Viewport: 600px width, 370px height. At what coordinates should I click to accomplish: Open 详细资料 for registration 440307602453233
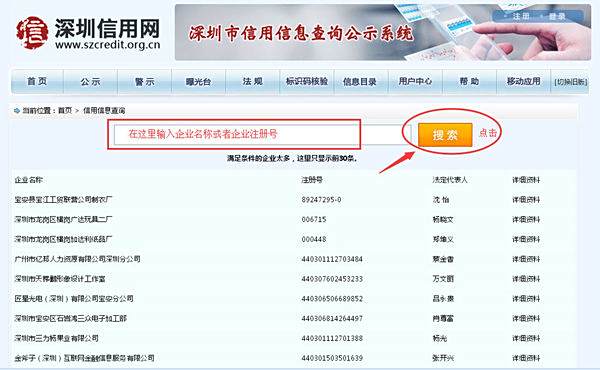pos(526,279)
